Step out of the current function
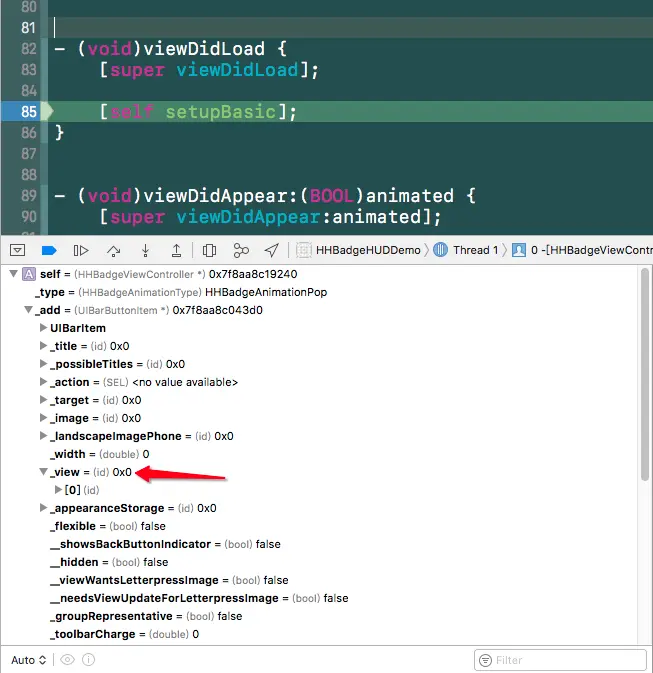This screenshot has width=653, height=673. 176,250
